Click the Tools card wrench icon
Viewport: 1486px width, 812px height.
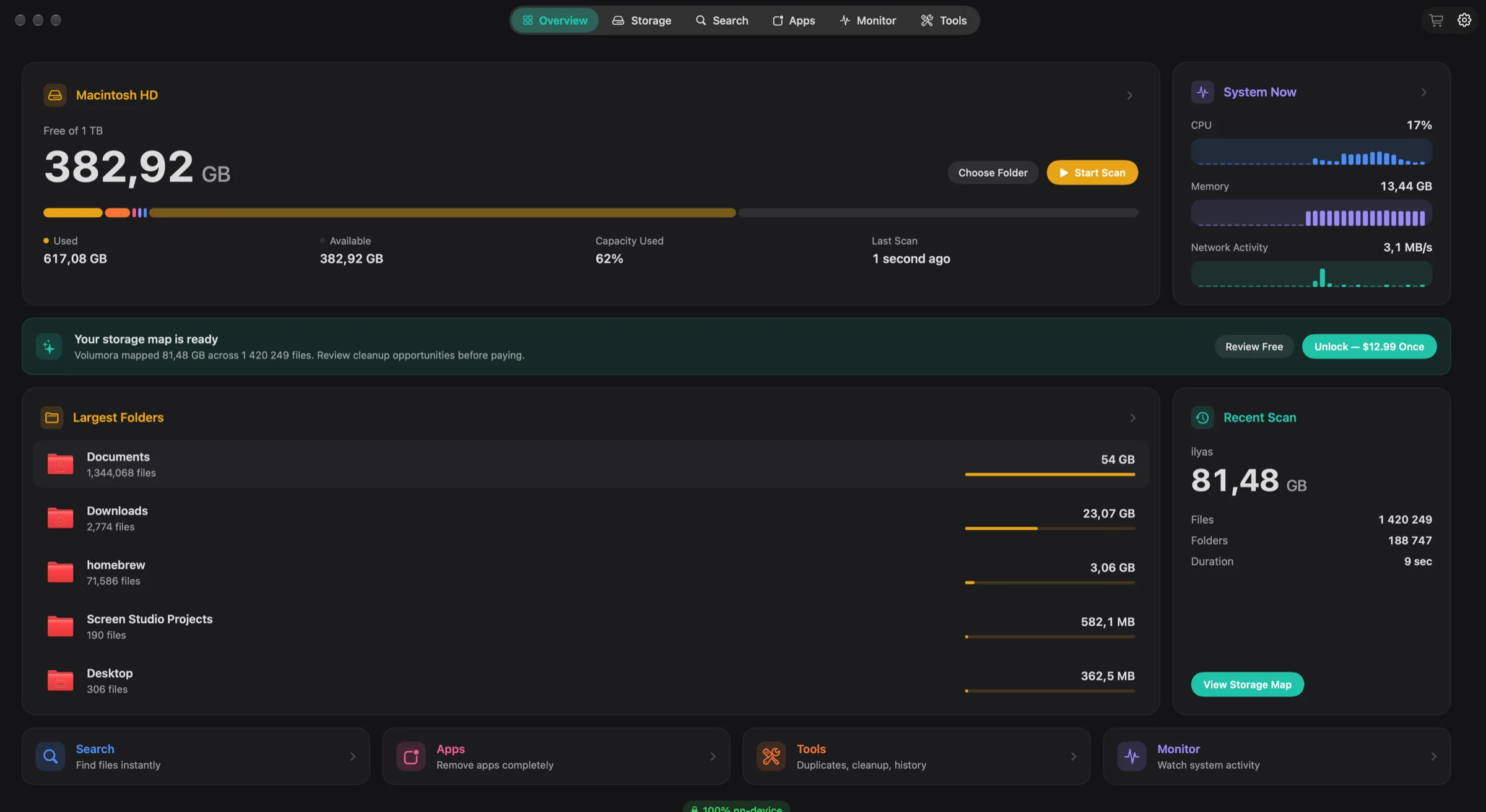tap(771, 756)
